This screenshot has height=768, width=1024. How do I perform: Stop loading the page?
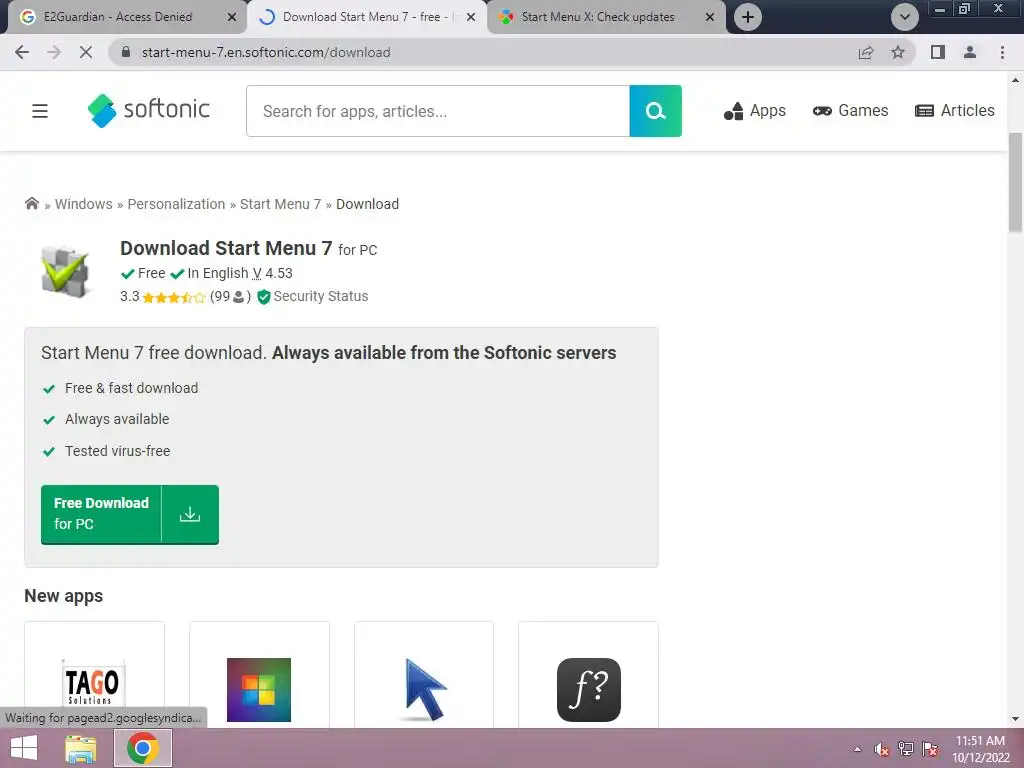(86, 52)
